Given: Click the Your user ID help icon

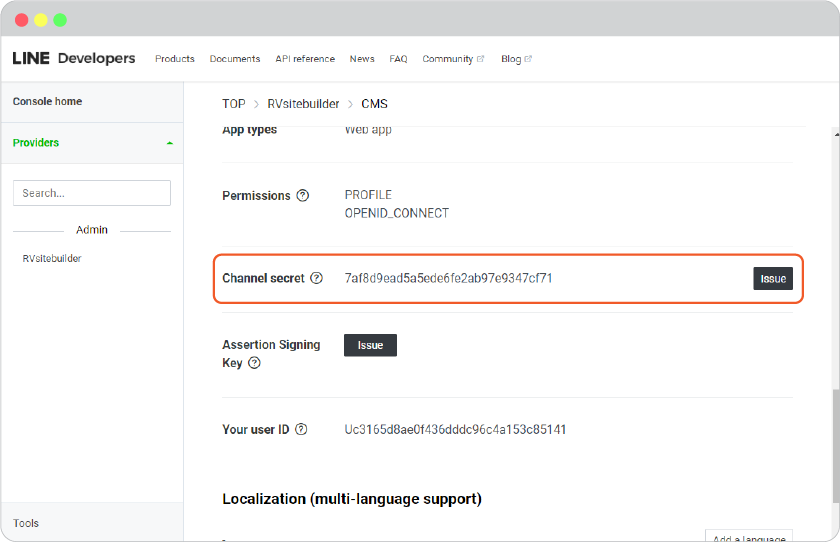Looking at the screenshot, I should tap(302, 429).
